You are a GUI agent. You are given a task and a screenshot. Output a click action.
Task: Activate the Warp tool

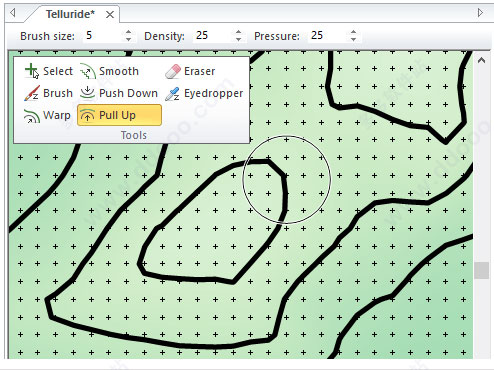47,116
